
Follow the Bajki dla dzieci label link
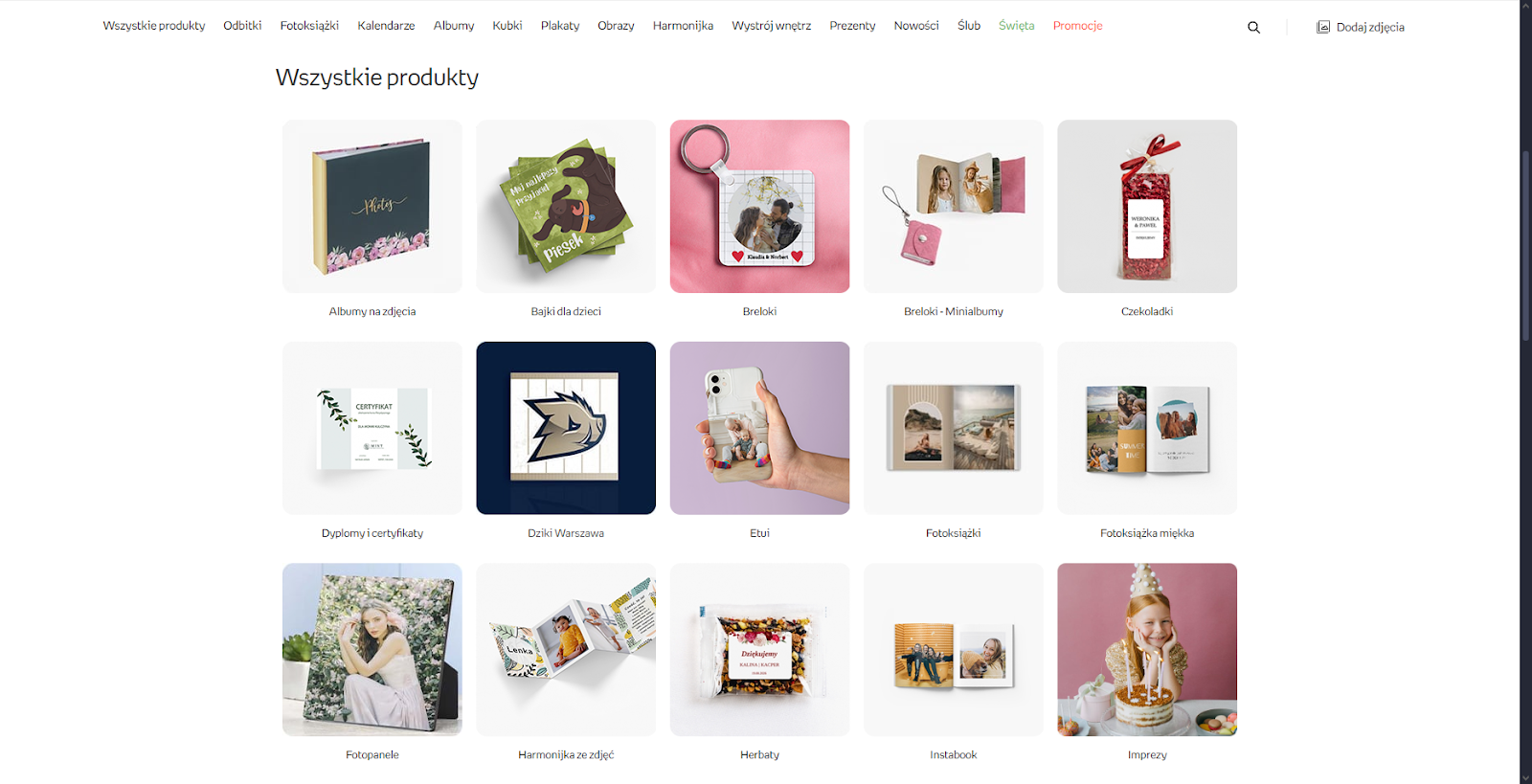click(566, 311)
